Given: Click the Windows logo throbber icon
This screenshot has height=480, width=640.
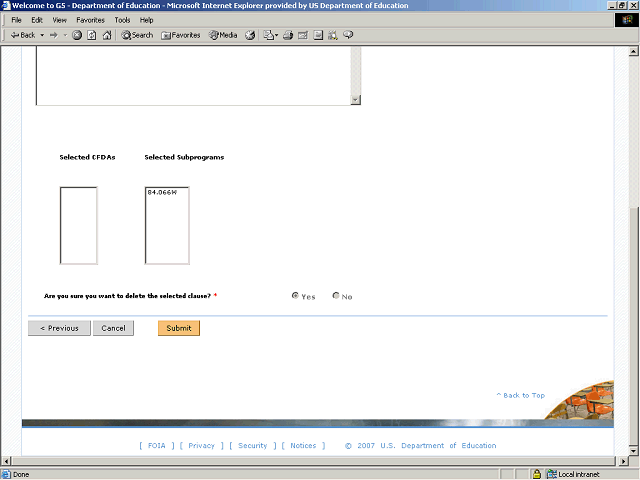Looking at the screenshot, I should coord(627,20).
